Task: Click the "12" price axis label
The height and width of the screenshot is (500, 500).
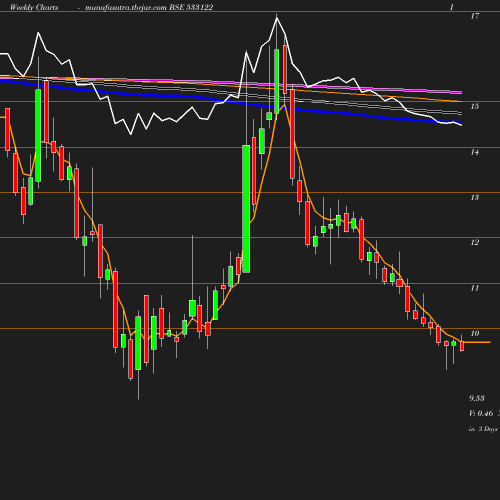Action: point(475,242)
